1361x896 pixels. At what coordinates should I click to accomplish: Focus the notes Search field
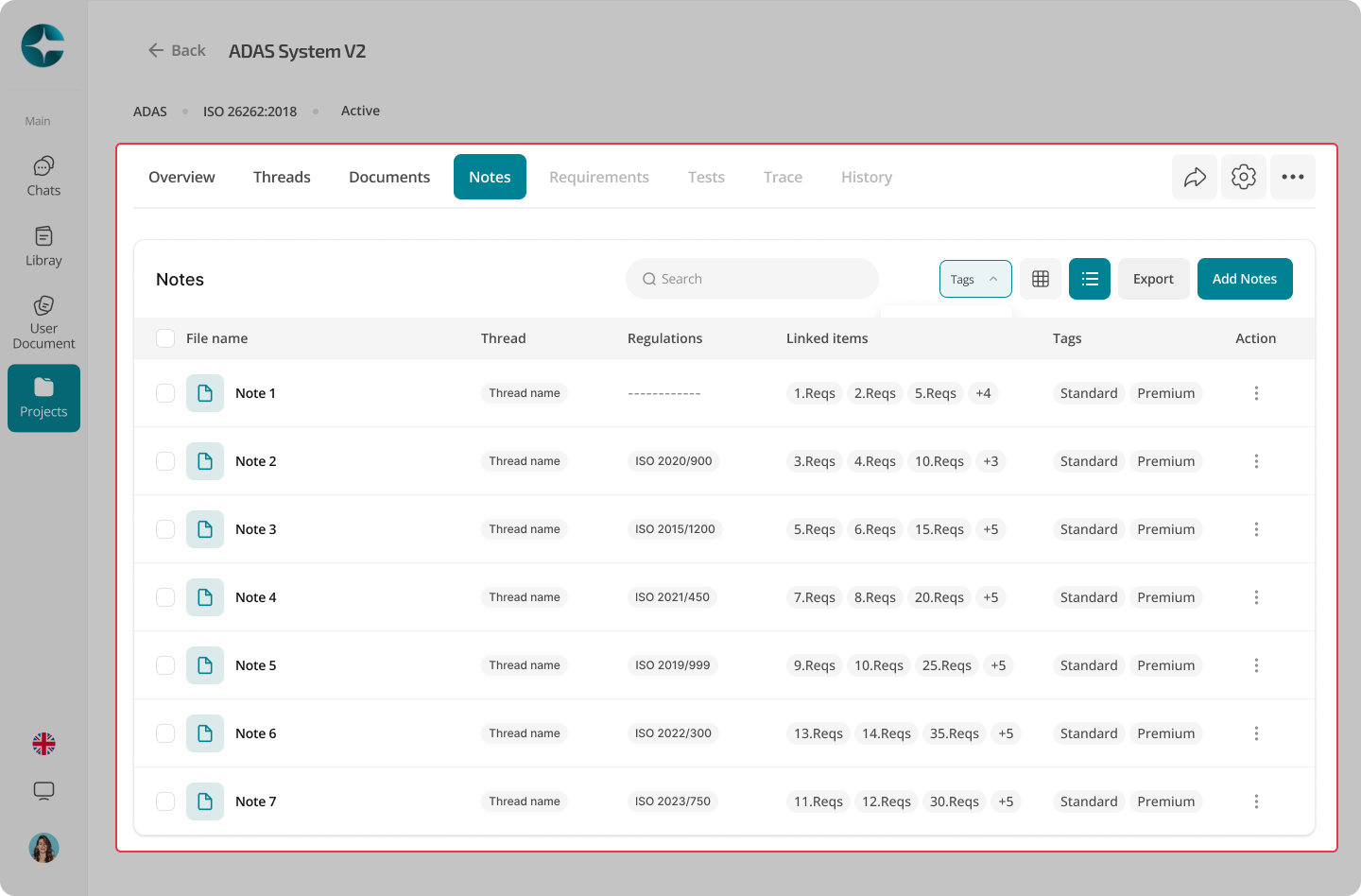coord(752,279)
